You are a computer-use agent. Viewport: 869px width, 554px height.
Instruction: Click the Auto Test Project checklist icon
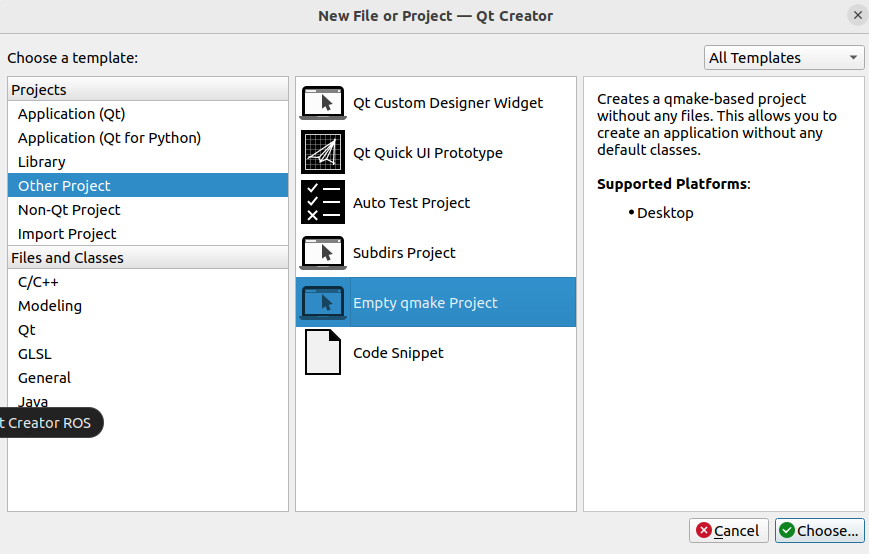coord(323,202)
